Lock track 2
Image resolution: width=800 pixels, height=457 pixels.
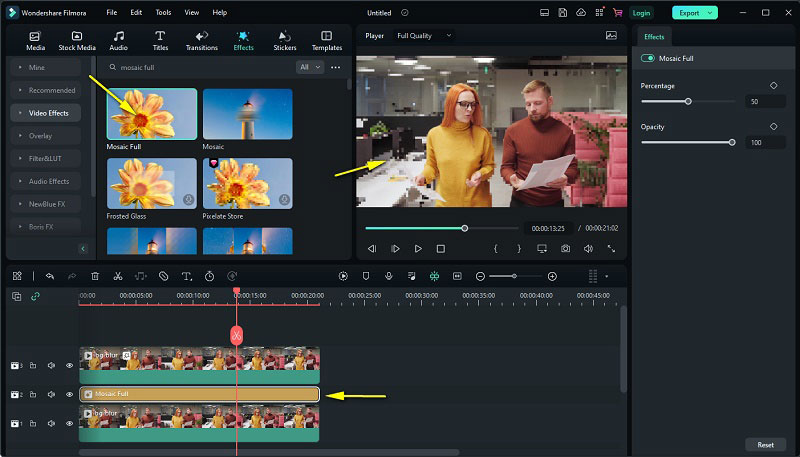coord(33,394)
